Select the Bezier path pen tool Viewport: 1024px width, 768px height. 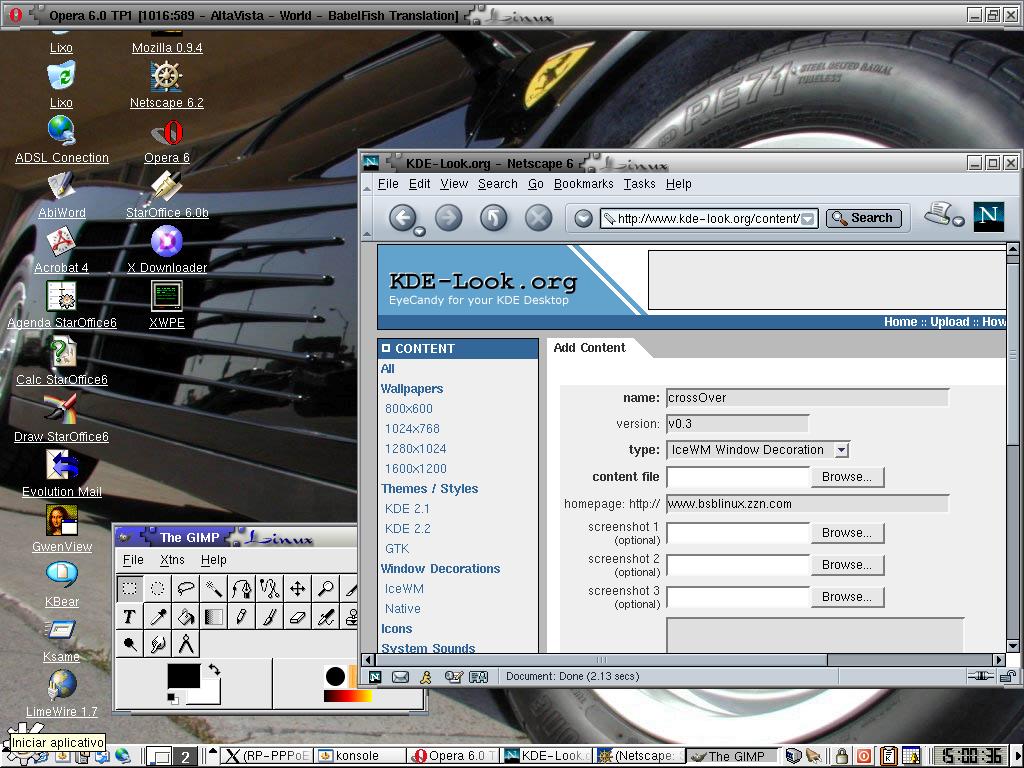coord(242,588)
